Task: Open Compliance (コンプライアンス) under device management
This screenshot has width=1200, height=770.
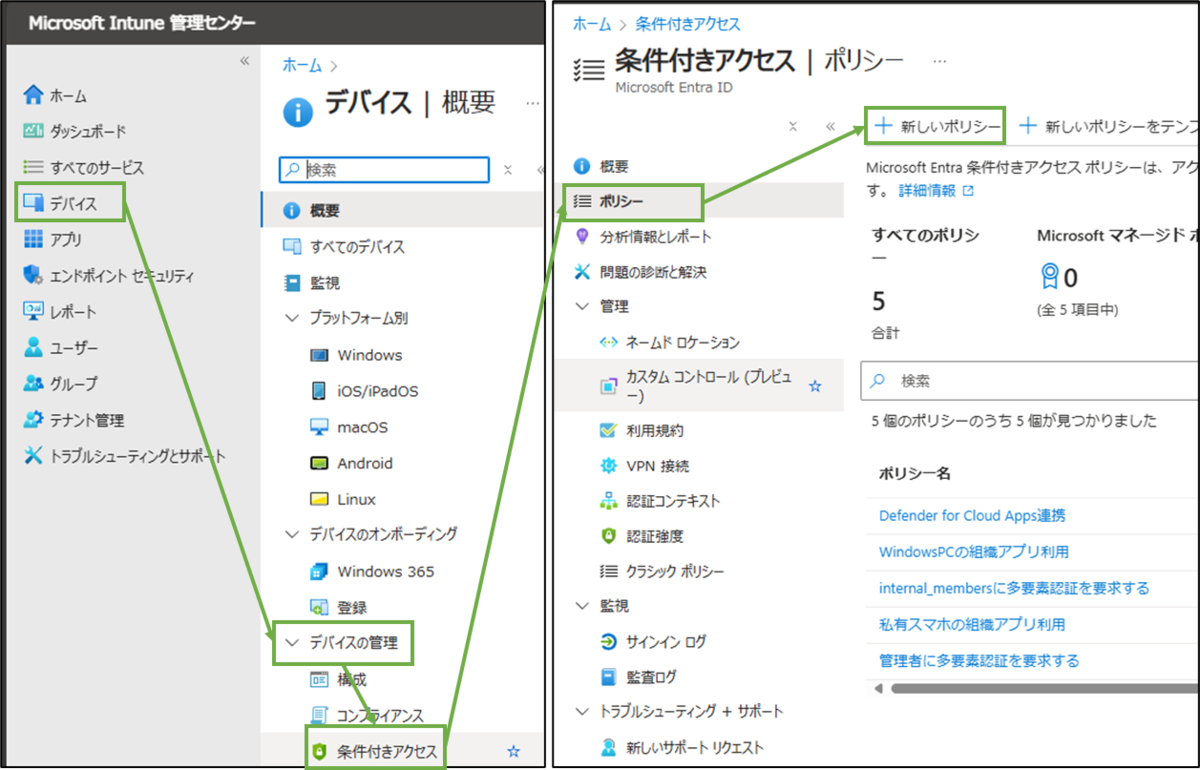Action: click(x=367, y=715)
